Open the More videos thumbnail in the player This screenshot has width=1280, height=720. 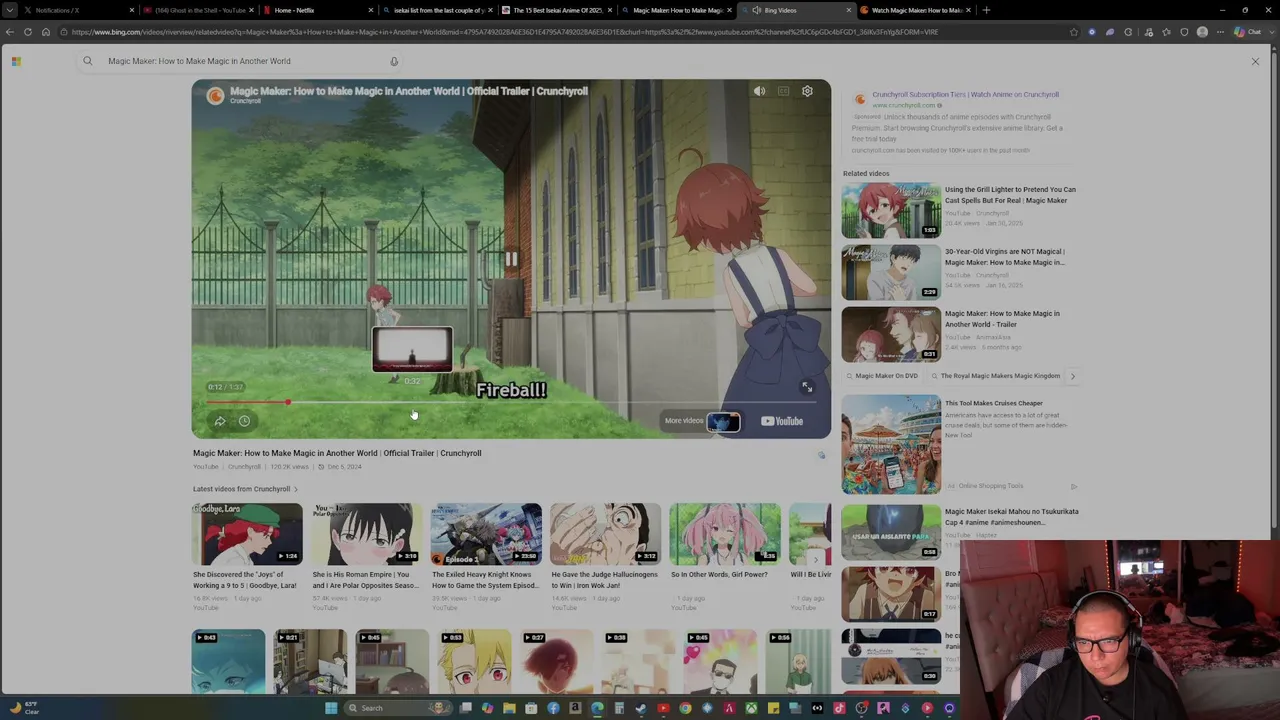point(723,421)
